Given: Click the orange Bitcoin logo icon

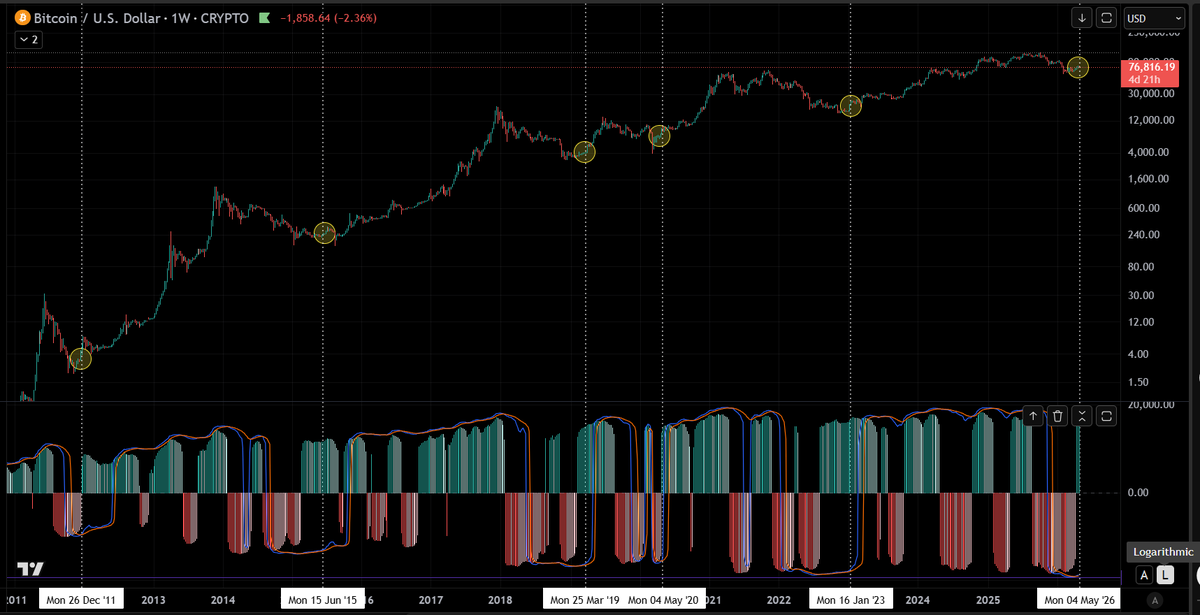Looking at the screenshot, I should point(22,18).
